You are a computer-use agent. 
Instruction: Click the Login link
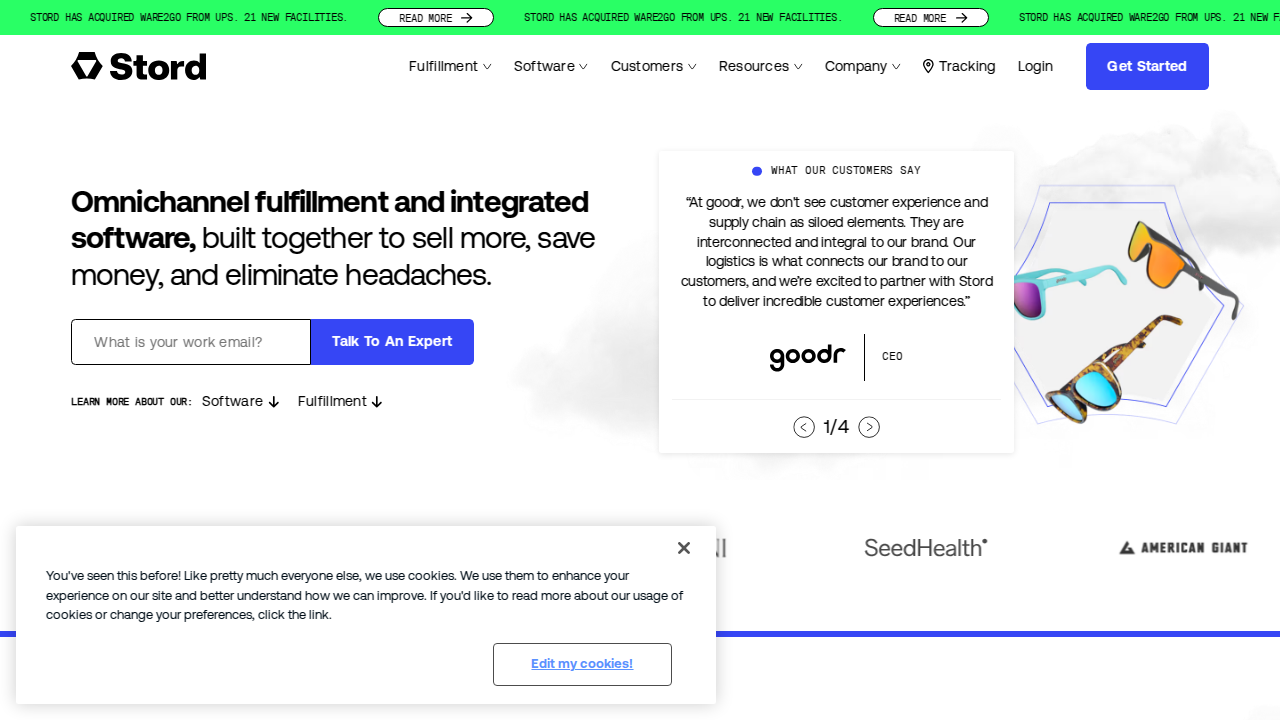coord(1035,66)
